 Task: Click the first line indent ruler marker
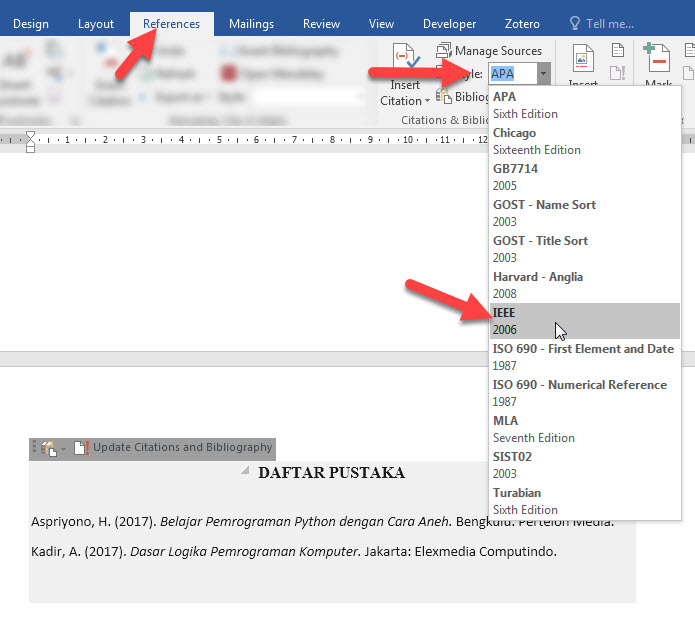[x=30, y=135]
